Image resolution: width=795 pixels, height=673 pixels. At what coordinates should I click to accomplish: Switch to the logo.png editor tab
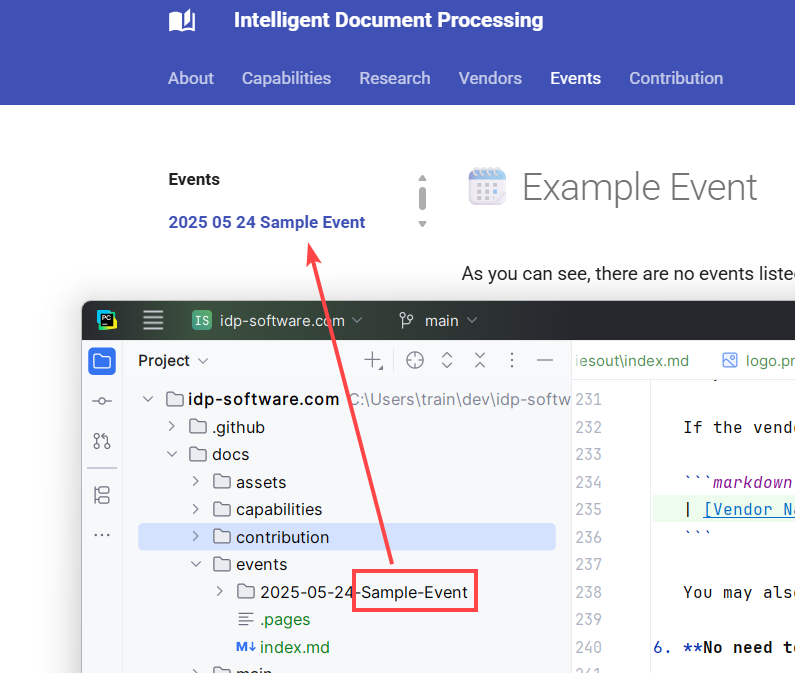tap(758, 361)
